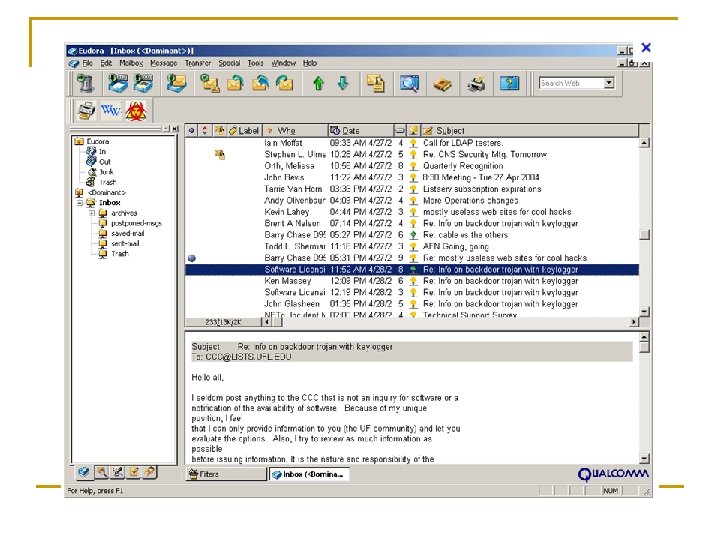The width and height of the screenshot is (720, 540).
Task: Click the attachment column header icon
Action: 219,130
